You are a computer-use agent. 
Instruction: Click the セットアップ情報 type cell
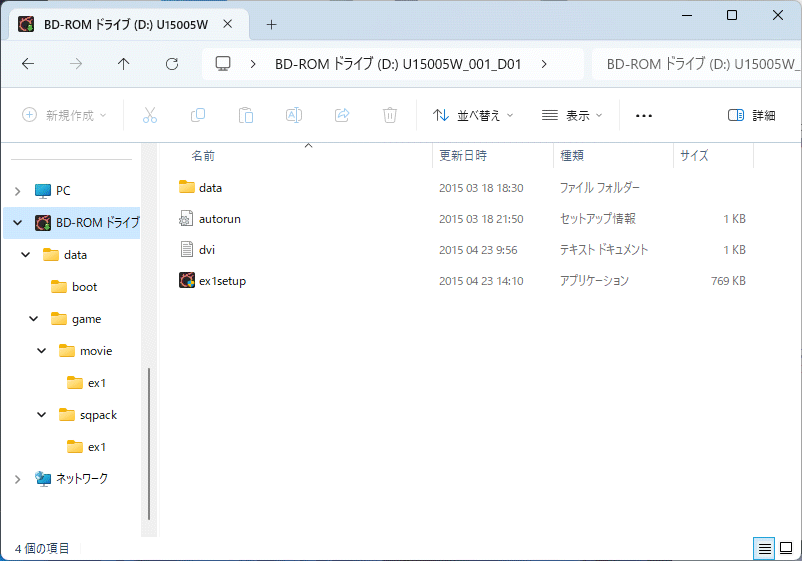click(598, 219)
